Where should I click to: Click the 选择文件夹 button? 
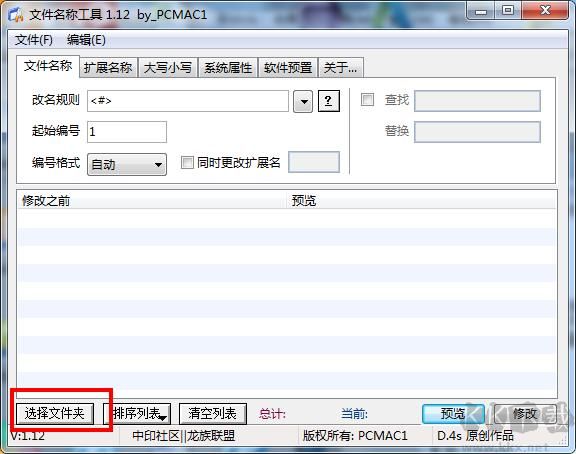(54, 414)
